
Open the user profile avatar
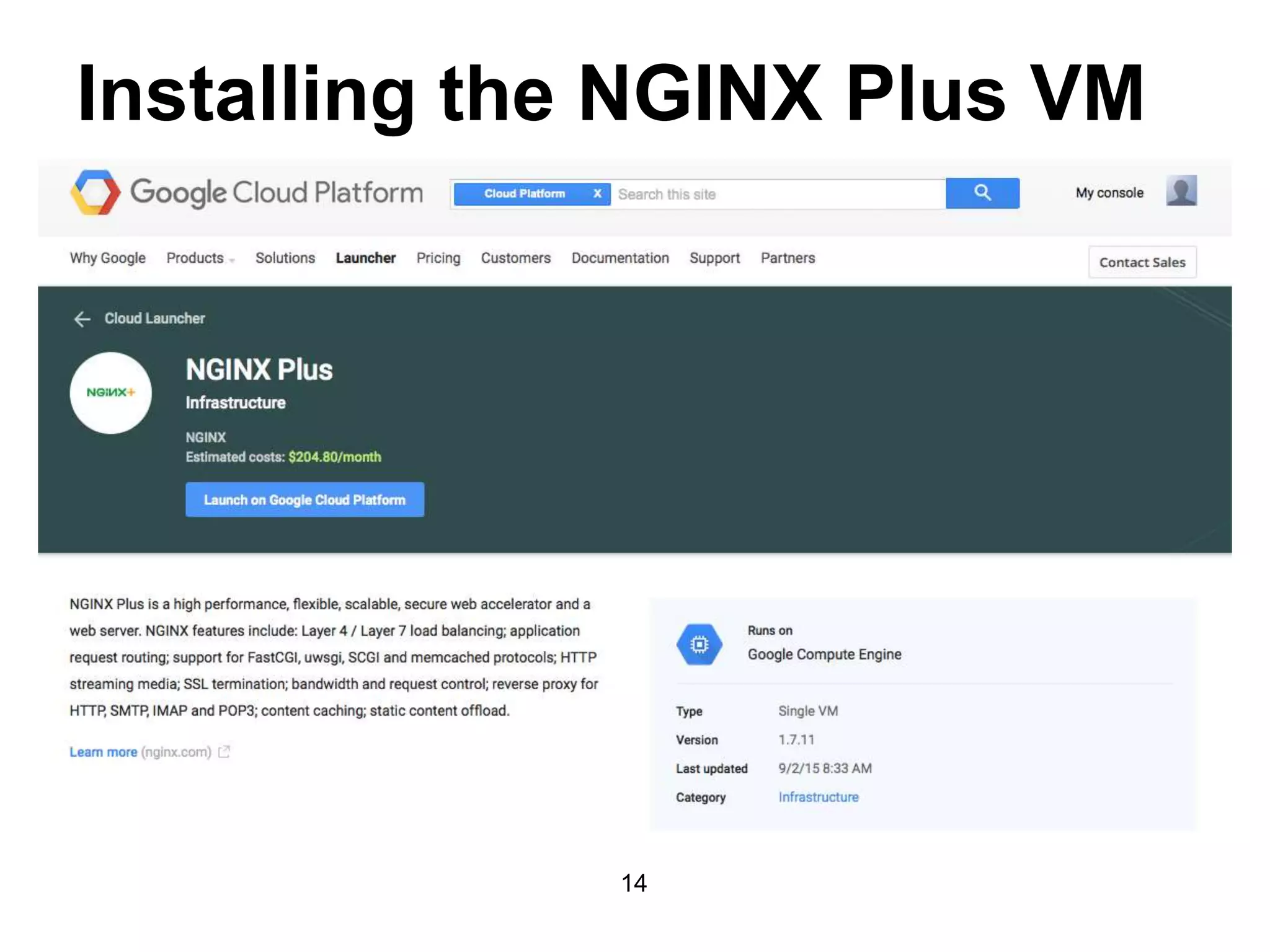coord(1181,191)
